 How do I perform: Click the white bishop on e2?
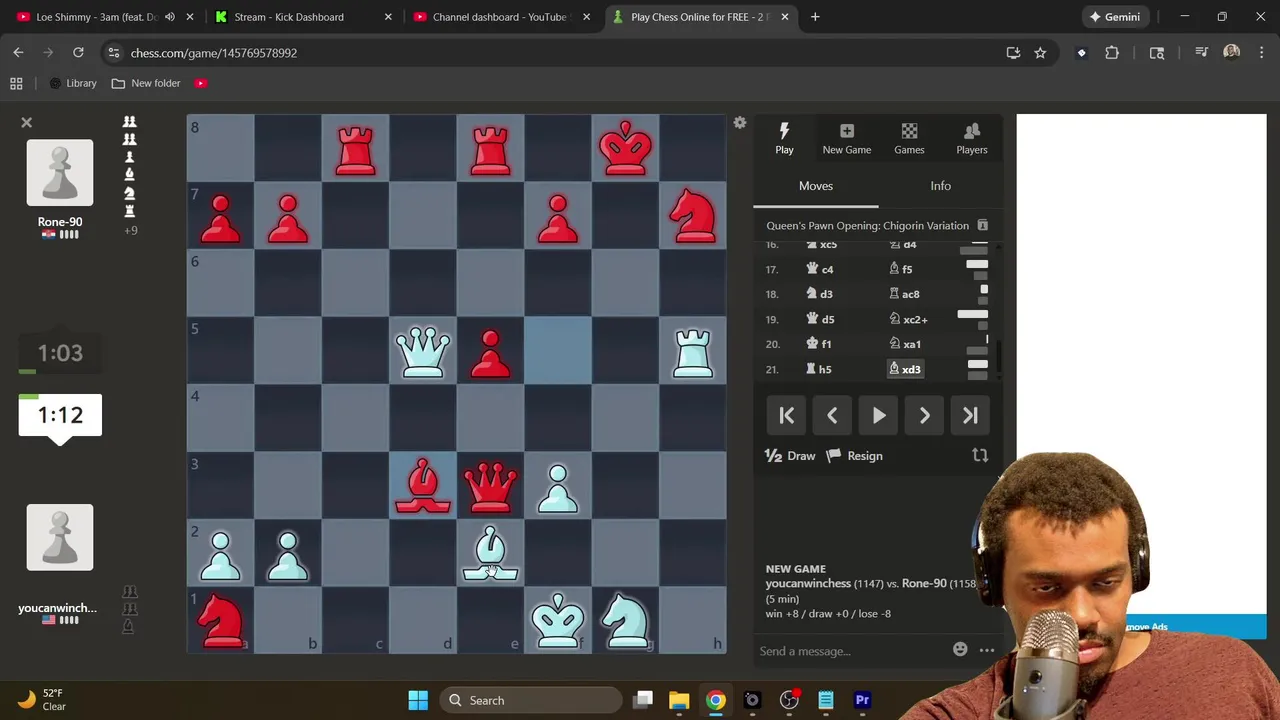pos(490,554)
